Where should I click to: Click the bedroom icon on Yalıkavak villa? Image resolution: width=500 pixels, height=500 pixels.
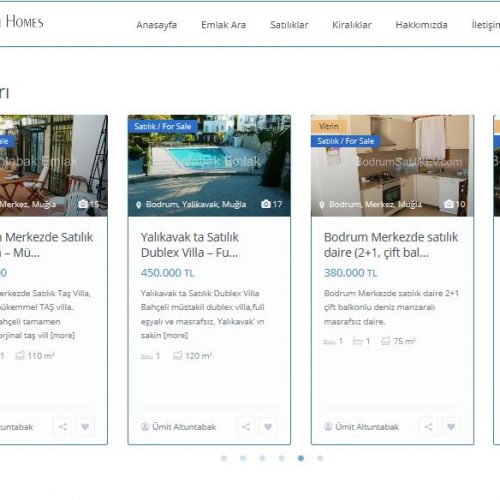147,356
